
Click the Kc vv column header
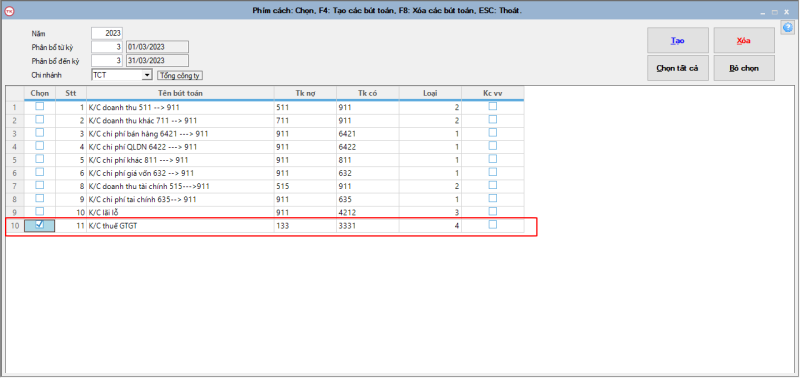[493, 93]
